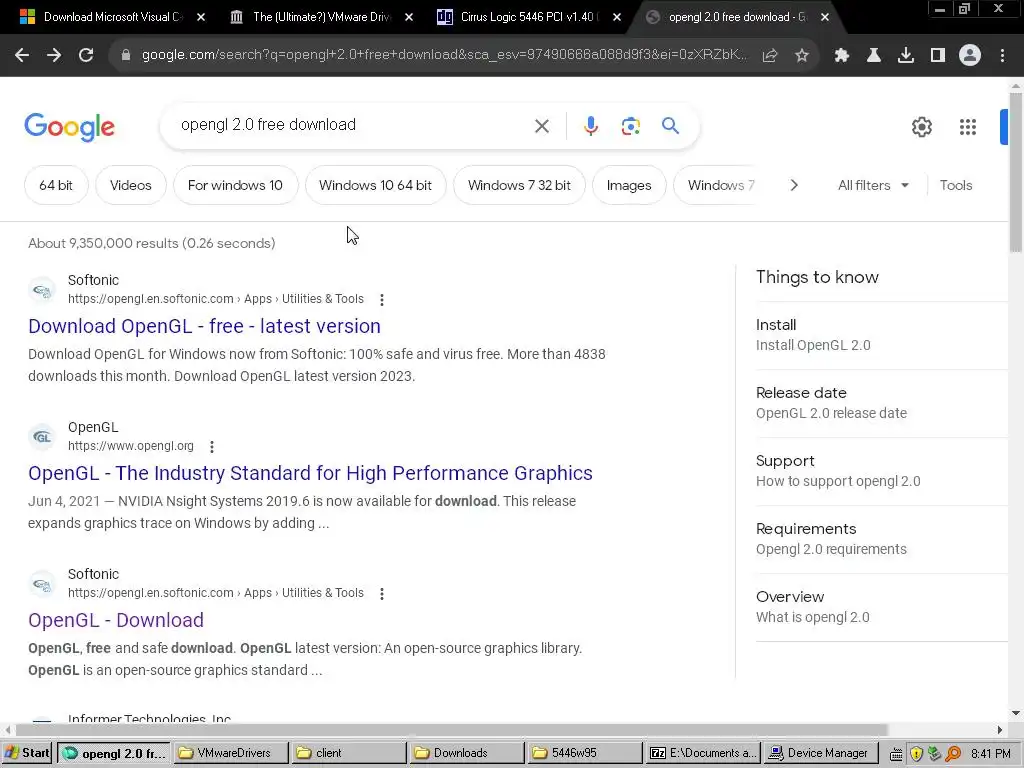
Task: View site lock info in address bar
Action: click(126, 56)
